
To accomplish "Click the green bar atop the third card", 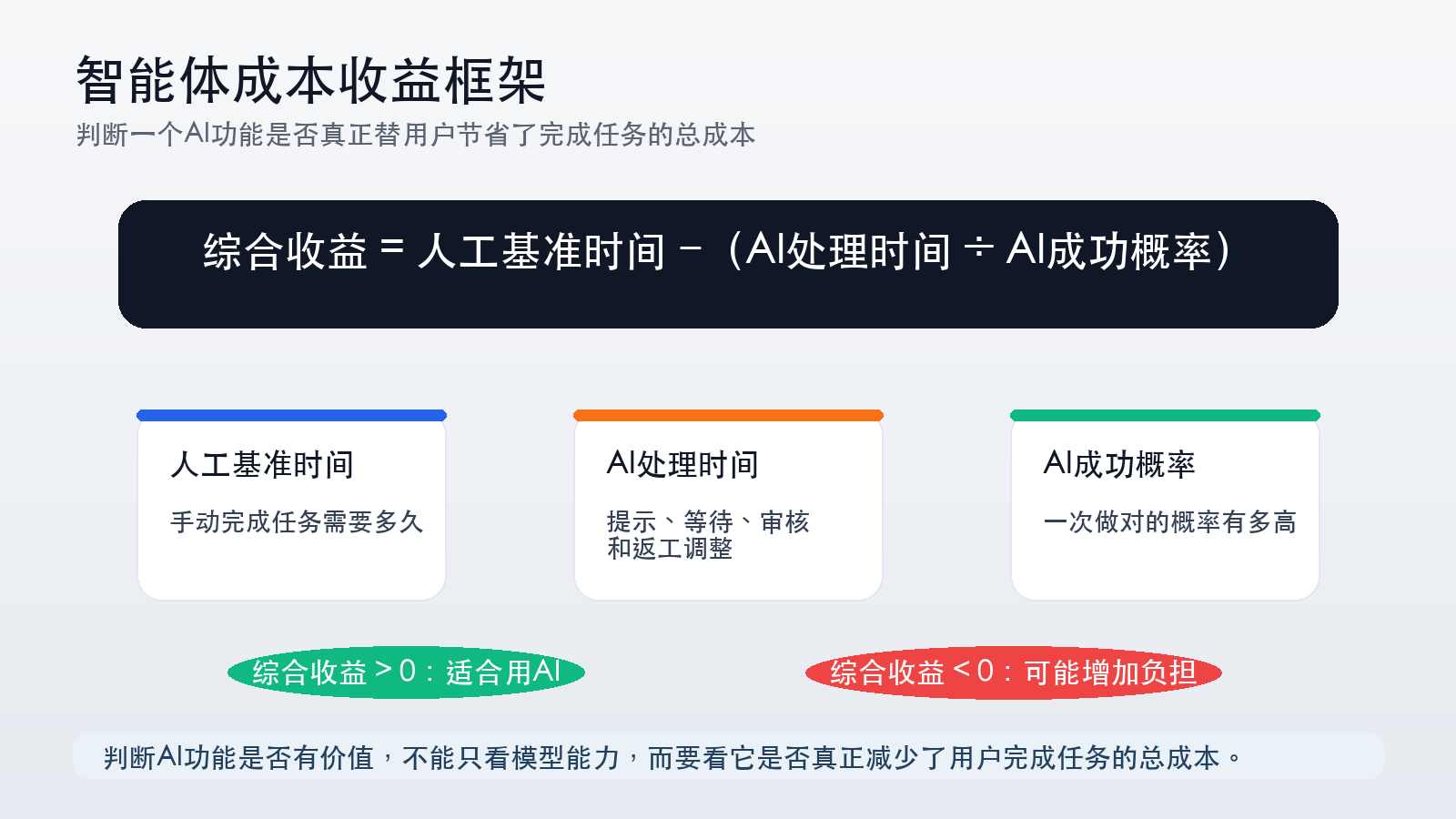I will click(x=1165, y=416).
